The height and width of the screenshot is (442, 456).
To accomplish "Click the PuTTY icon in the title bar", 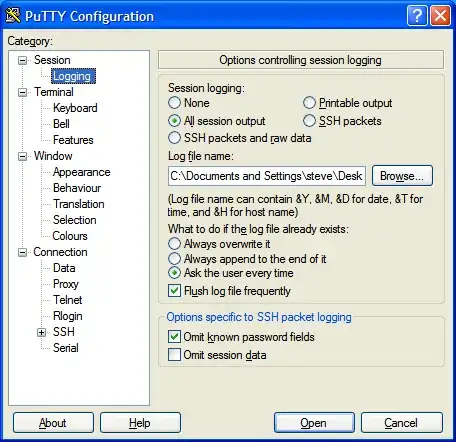I will click(x=13, y=16).
